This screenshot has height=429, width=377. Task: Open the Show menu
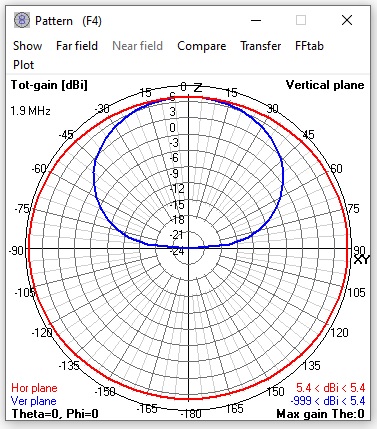27,46
